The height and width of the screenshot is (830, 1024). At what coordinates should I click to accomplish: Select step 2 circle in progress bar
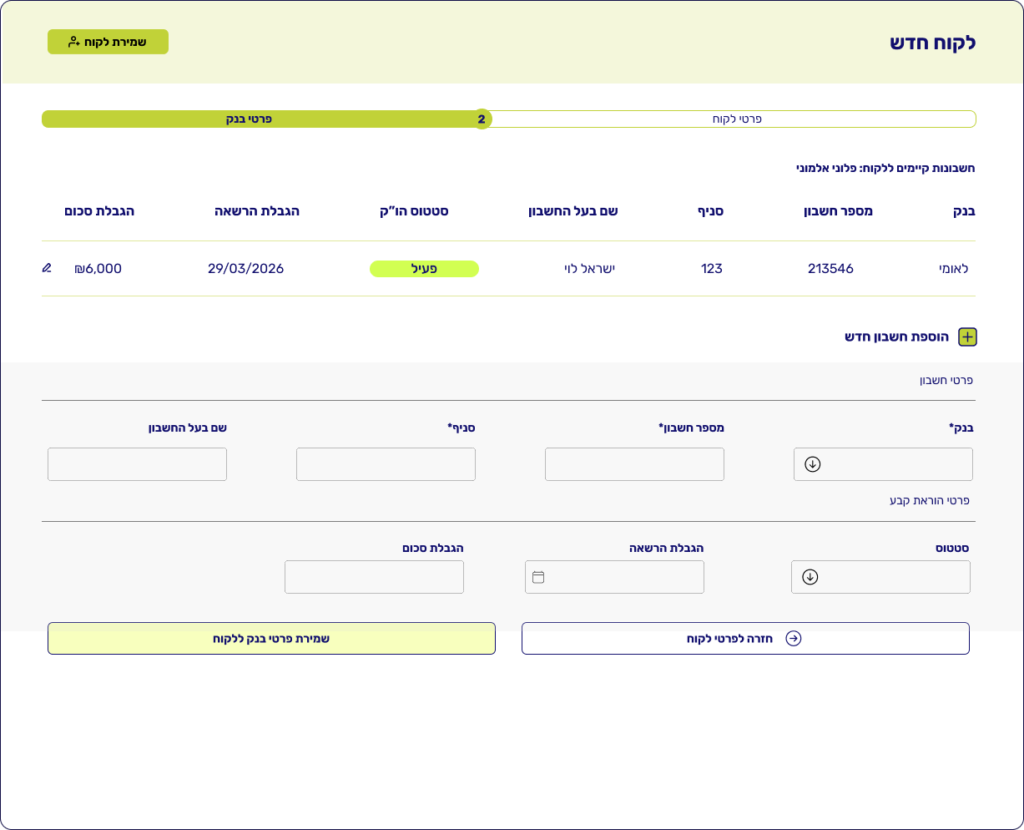pyautogui.click(x=481, y=119)
